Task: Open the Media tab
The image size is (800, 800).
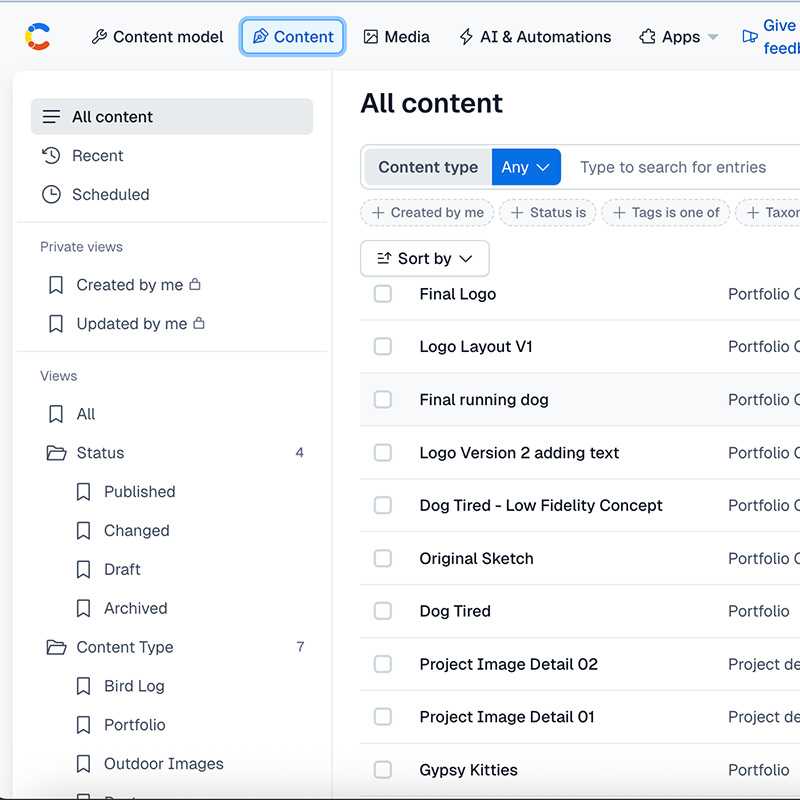Action: tap(398, 36)
